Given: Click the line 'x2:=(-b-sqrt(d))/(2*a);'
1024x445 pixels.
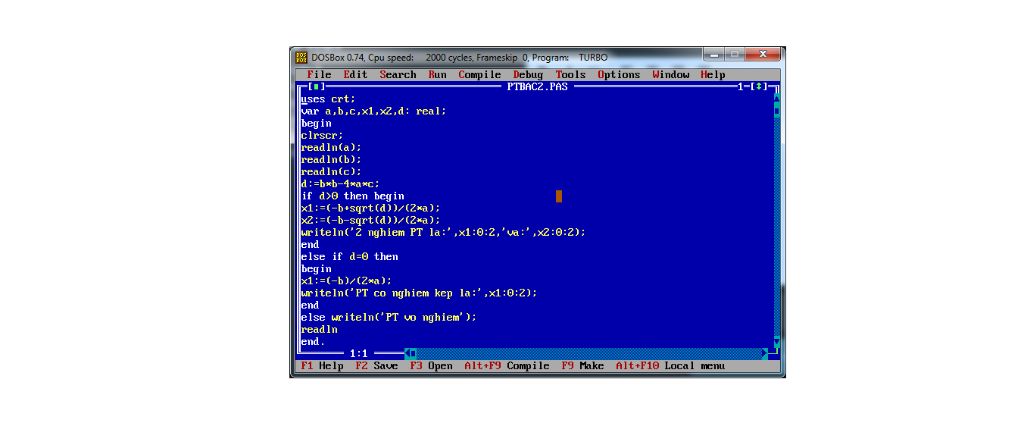Looking at the screenshot, I should [371, 220].
